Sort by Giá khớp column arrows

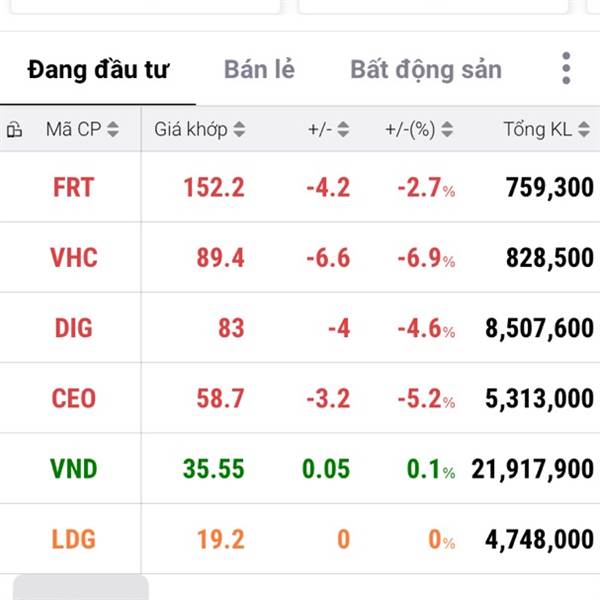(x=239, y=129)
